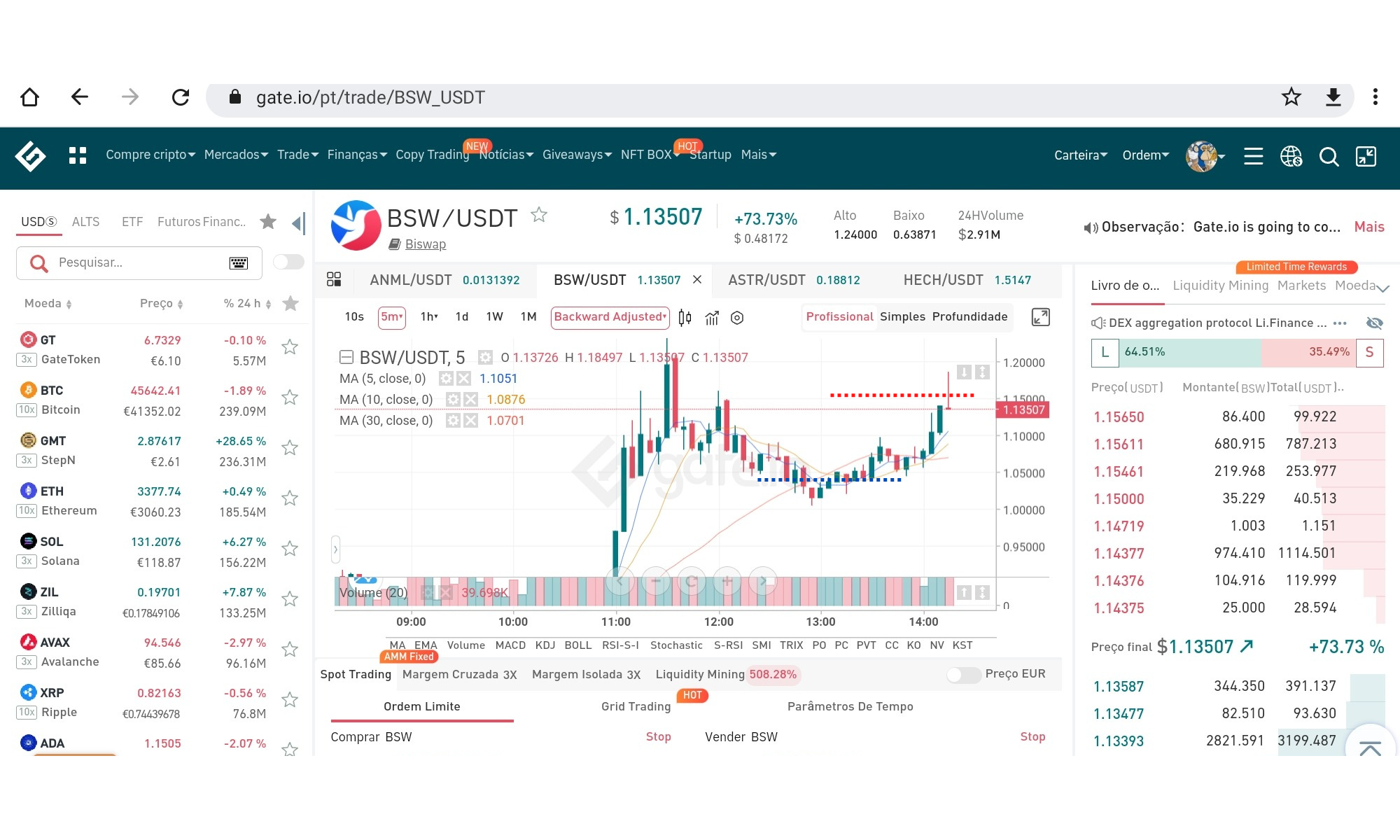Switch to Margem Cruzada 3X tab
Image resolution: width=1400 pixels, height=840 pixels.
point(459,675)
